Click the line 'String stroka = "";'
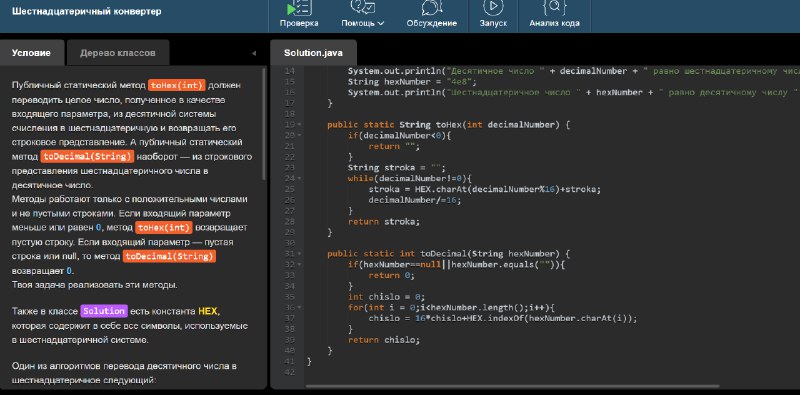The image size is (800, 395). [x=396, y=168]
